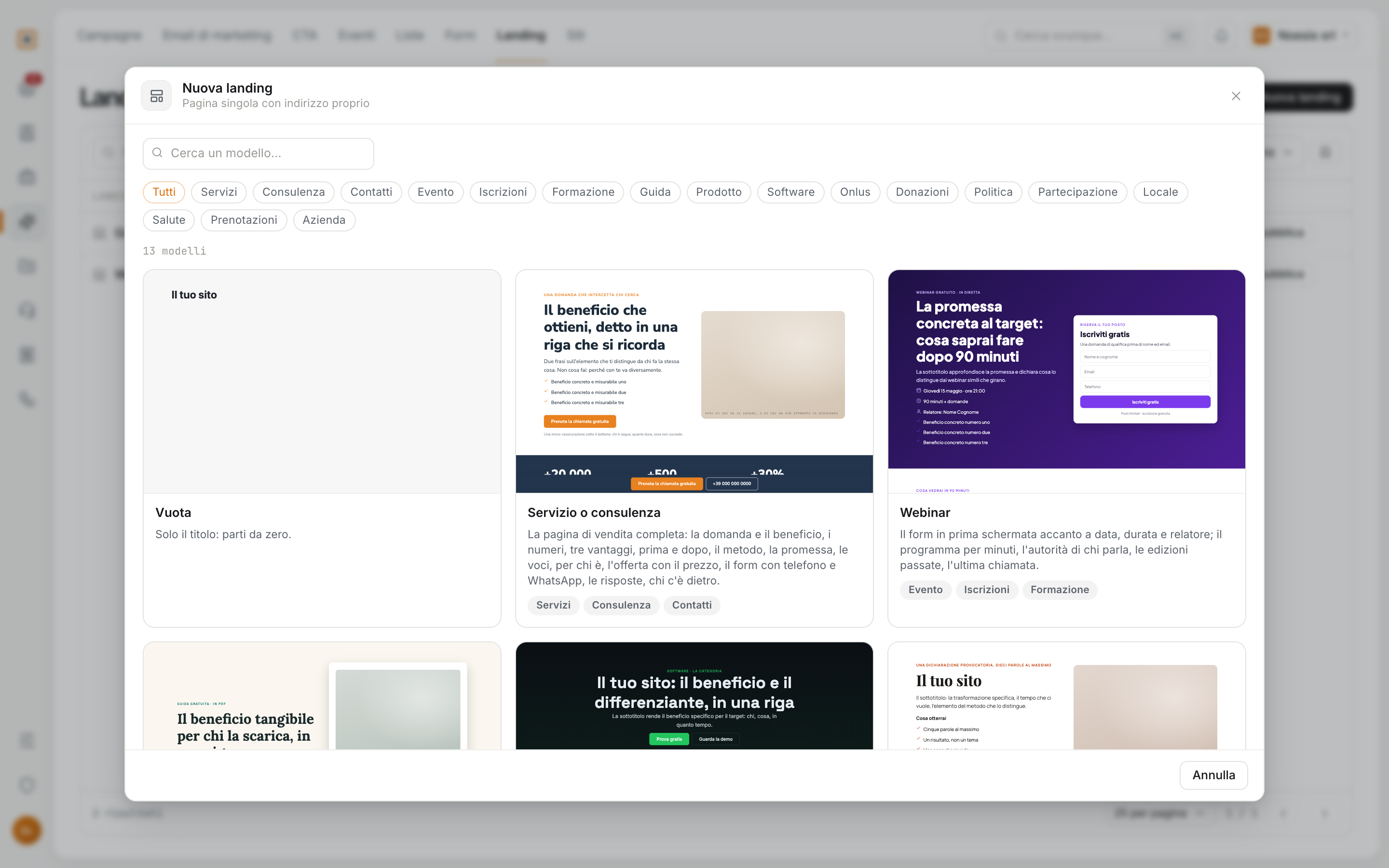1389x868 pixels.
Task: Filter models by Partecipazione
Action: 1077,192
